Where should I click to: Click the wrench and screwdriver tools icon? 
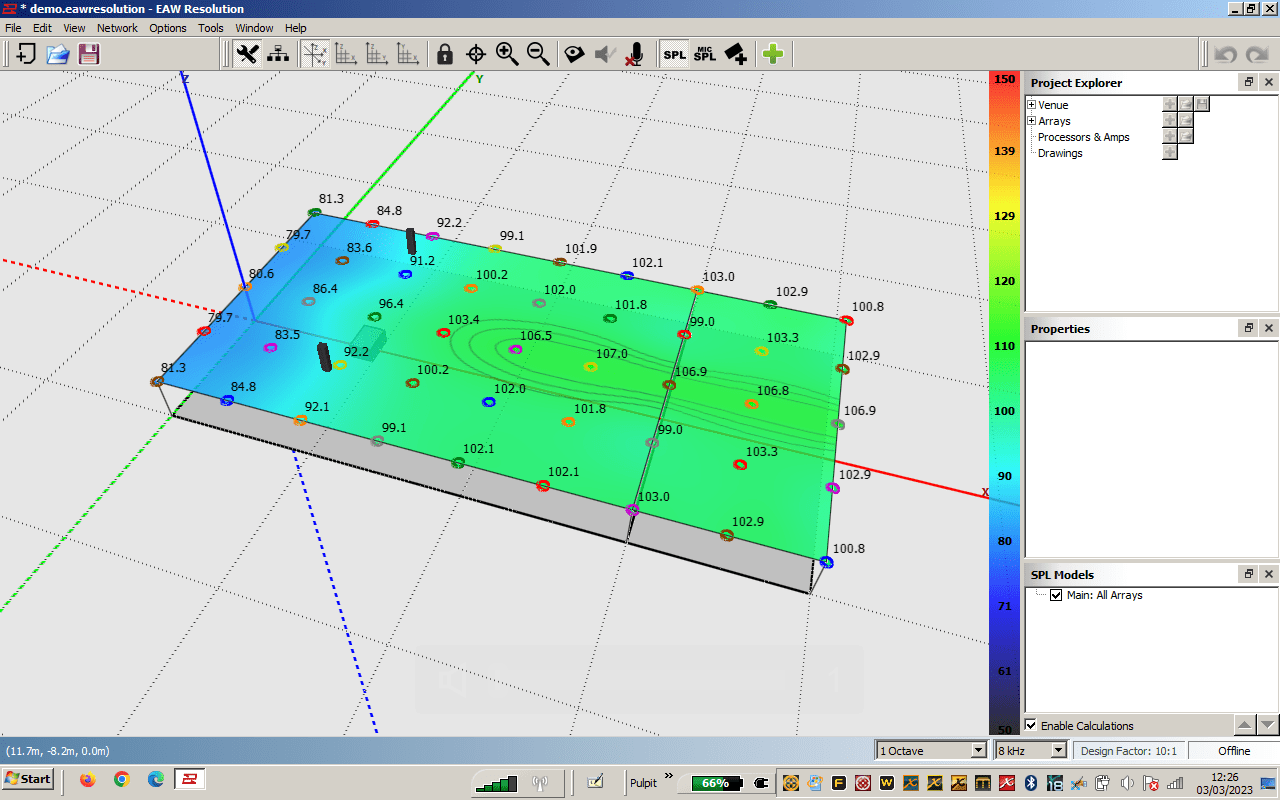click(247, 54)
